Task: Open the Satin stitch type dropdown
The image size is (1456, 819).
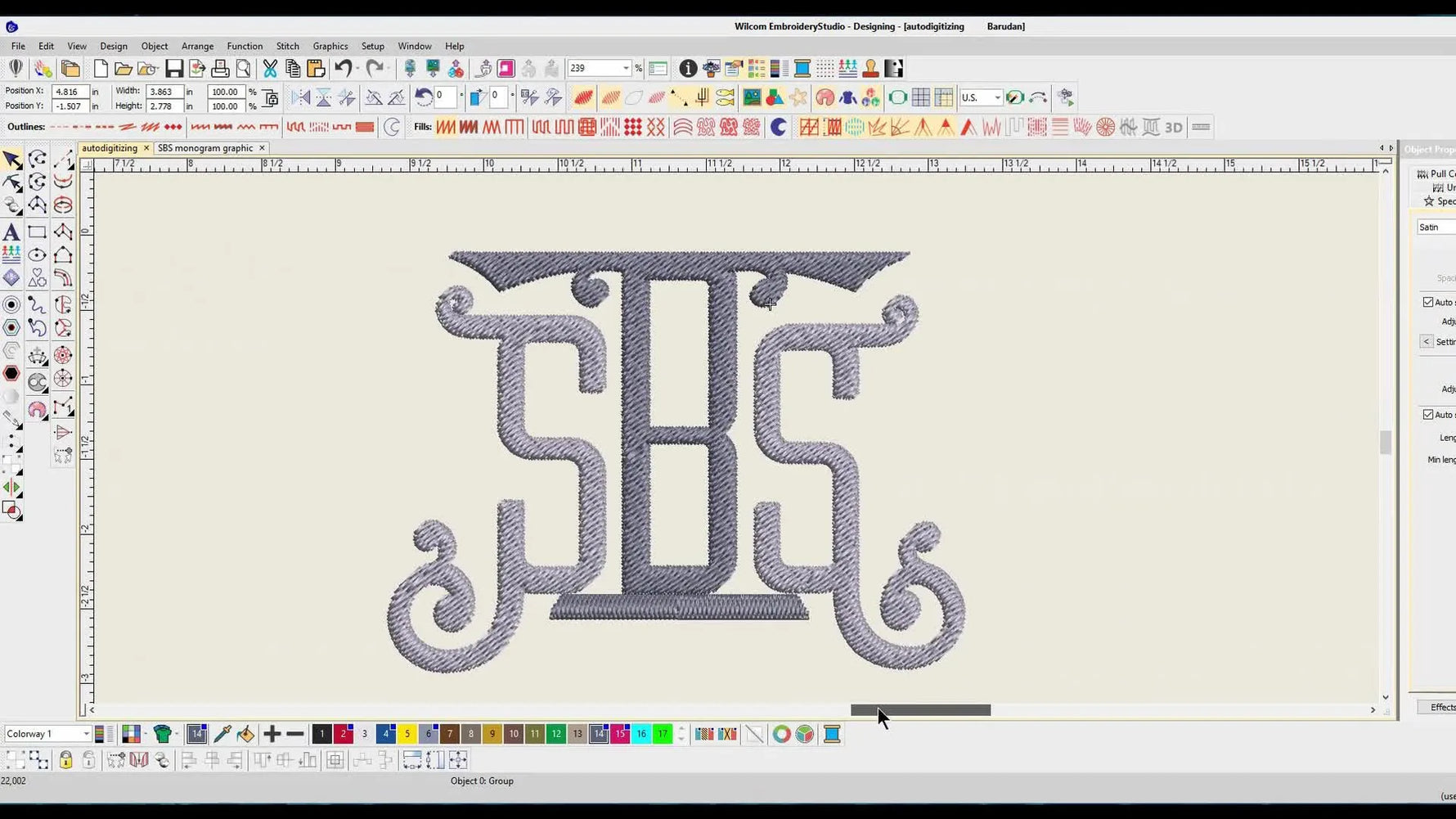Action: pyautogui.click(x=1436, y=227)
